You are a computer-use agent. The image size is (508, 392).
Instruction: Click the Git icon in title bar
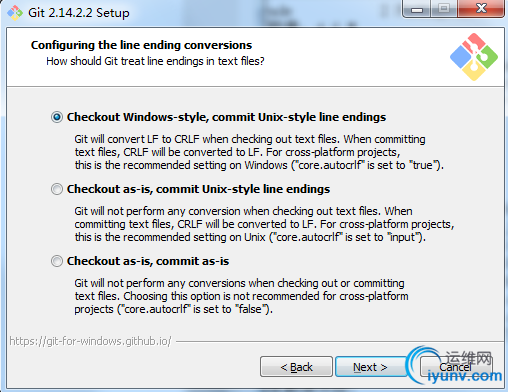click(x=15, y=13)
